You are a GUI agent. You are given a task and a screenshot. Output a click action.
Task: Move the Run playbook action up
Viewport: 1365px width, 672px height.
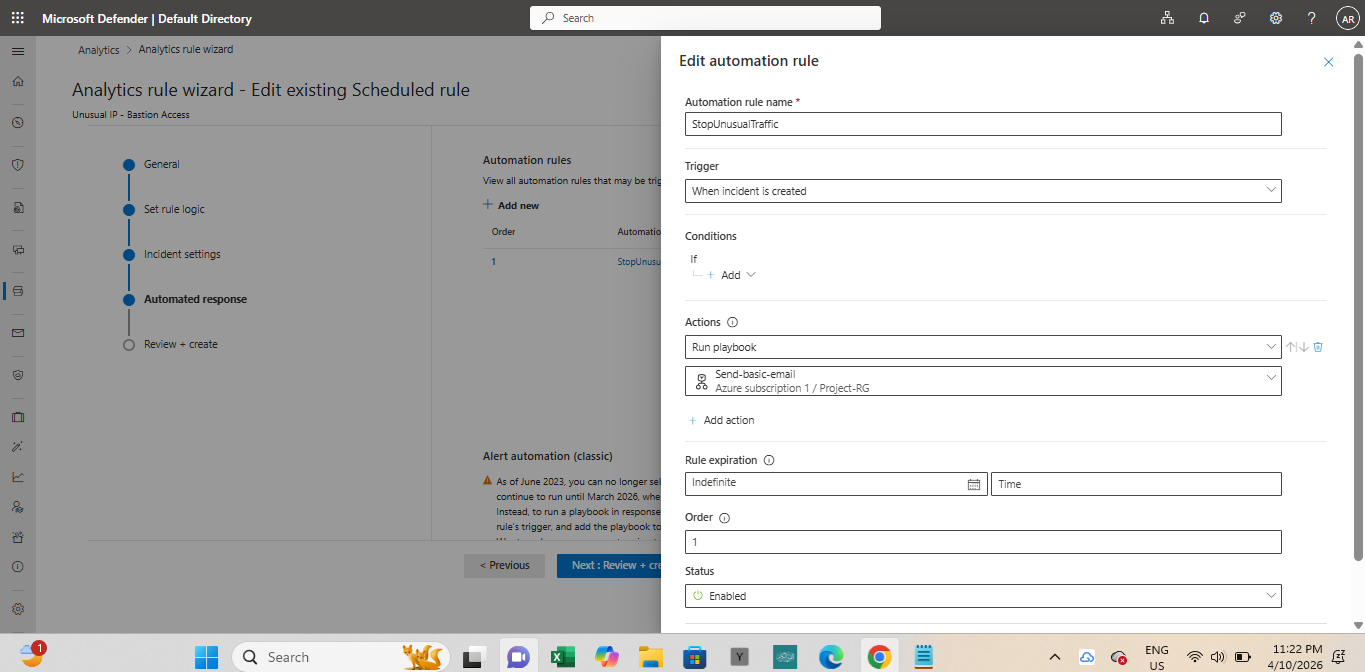(1291, 347)
